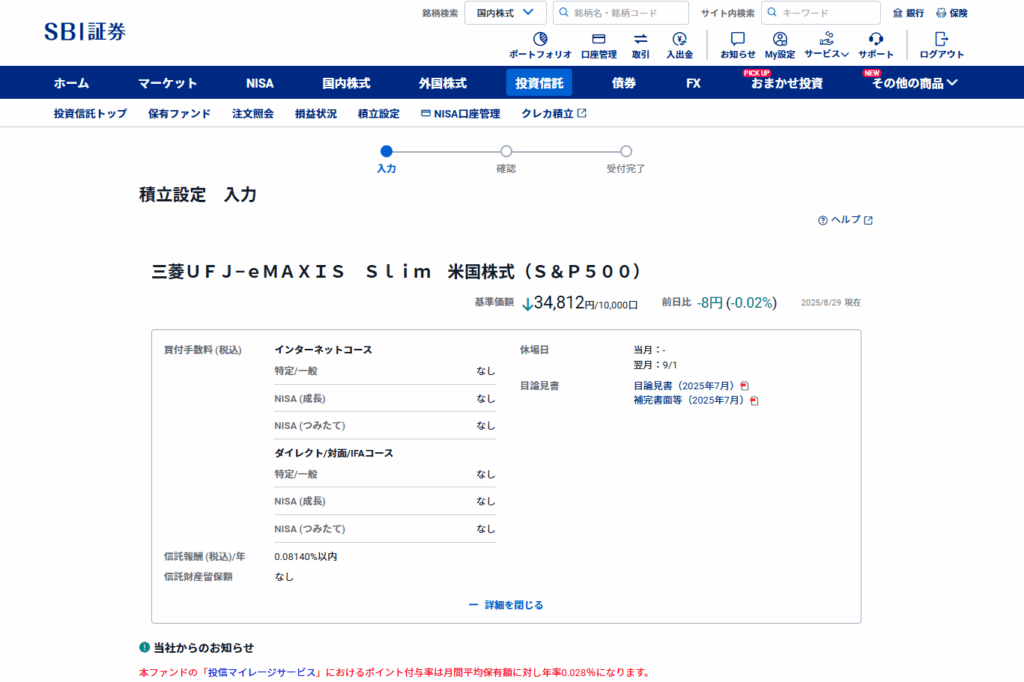Open the マーケット main tab

coord(167,83)
